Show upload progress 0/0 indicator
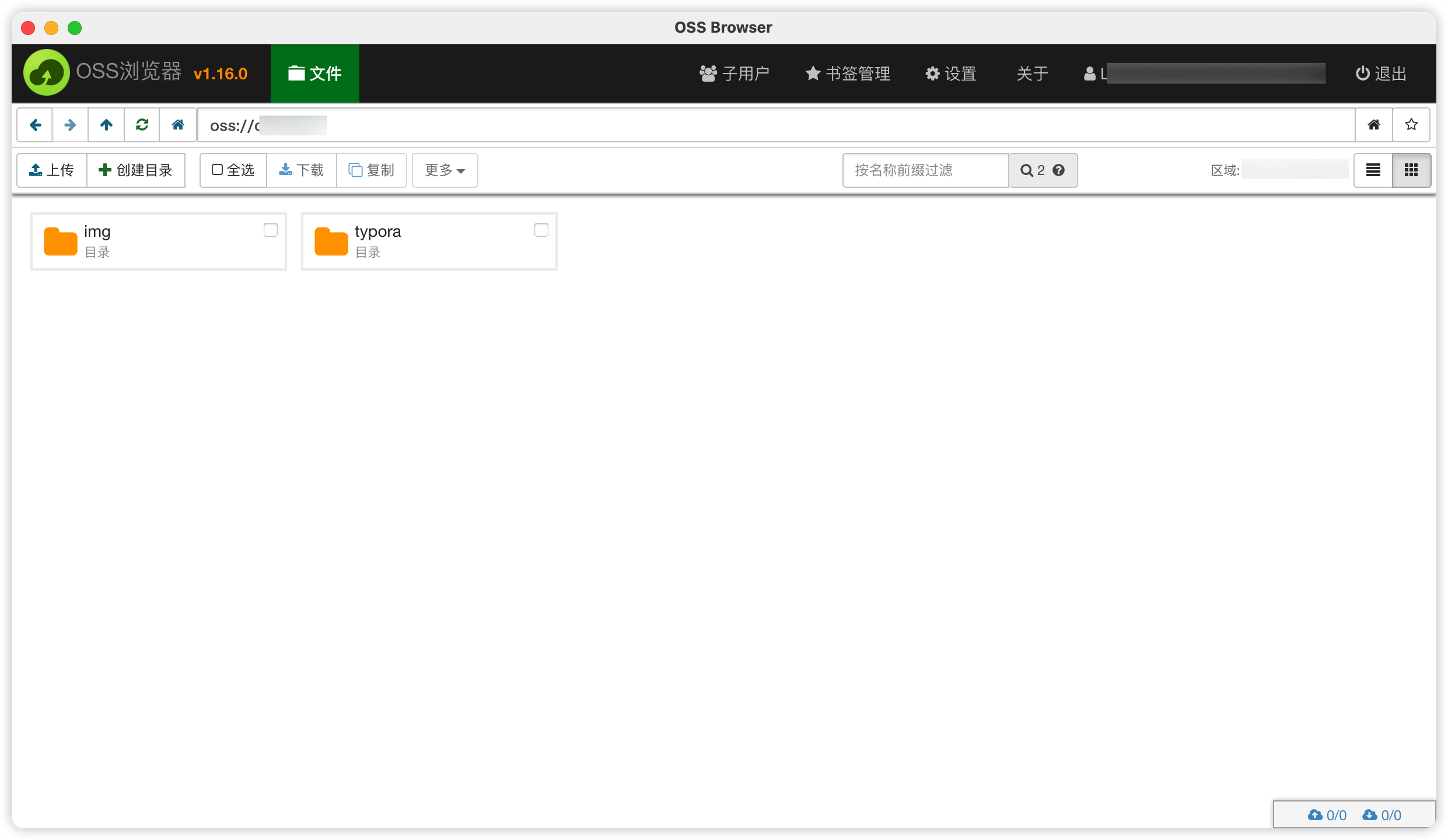Viewport: 1448px width, 840px height. (1327, 815)
